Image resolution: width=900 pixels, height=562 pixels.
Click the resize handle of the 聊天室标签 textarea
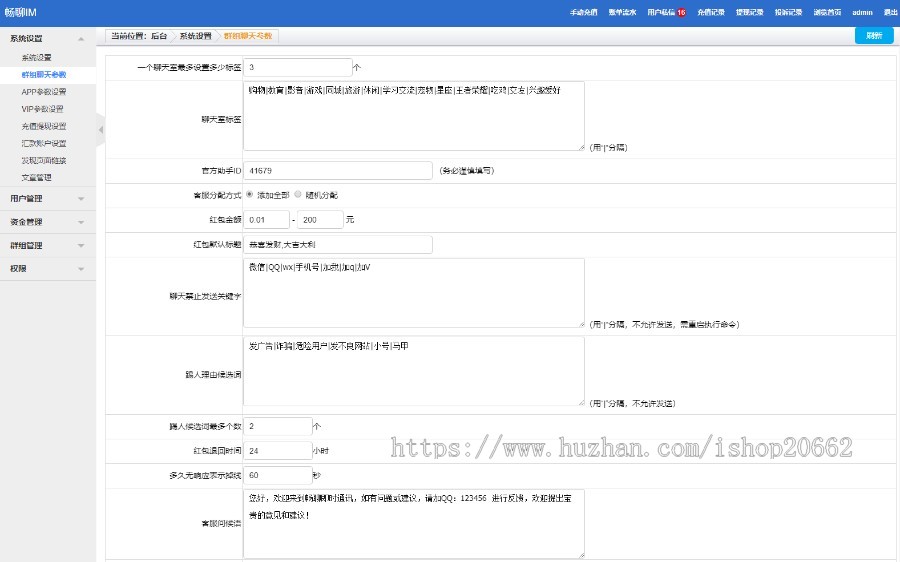click(x=581, y=146)
